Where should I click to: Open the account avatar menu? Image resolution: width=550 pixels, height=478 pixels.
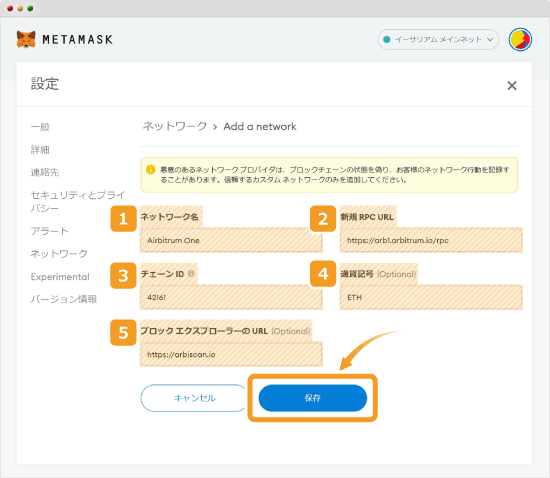520,39
